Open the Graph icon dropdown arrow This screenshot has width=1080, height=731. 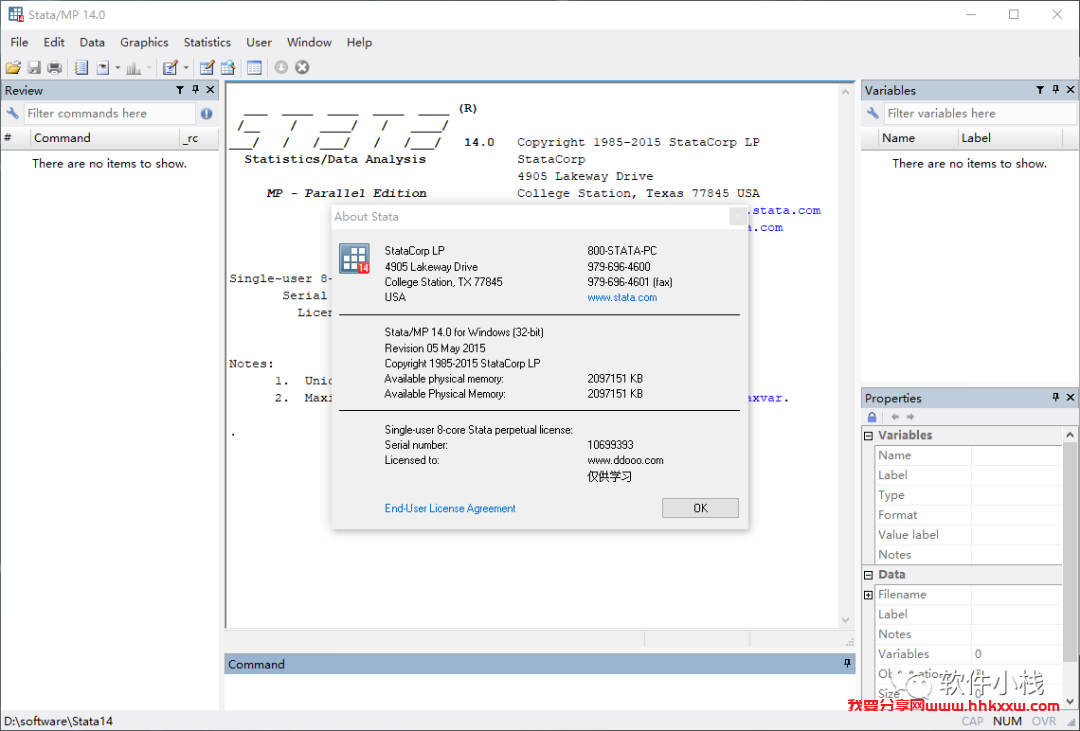[x=149, y=68]
